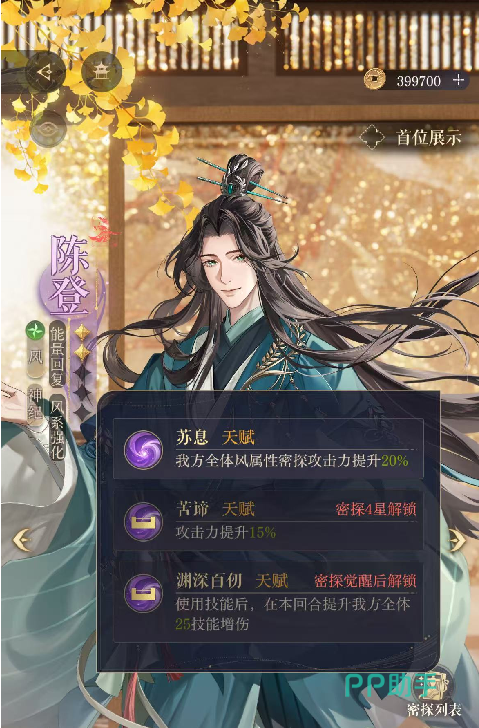The height and width of the screenshot is (728, 479).
Task: Select the 苏息 talent swirl icon
Action: (143, 449)
